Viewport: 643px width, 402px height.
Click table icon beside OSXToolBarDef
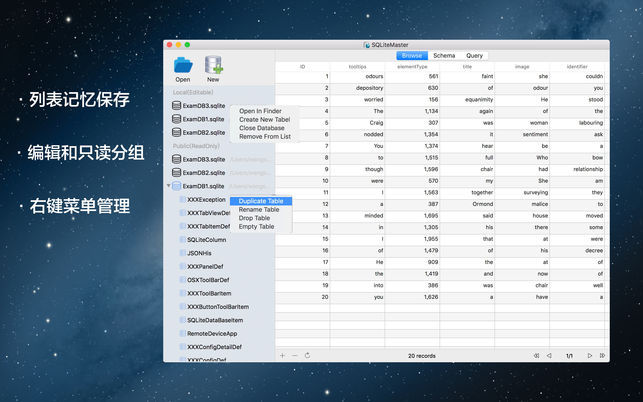coord(183,280)
